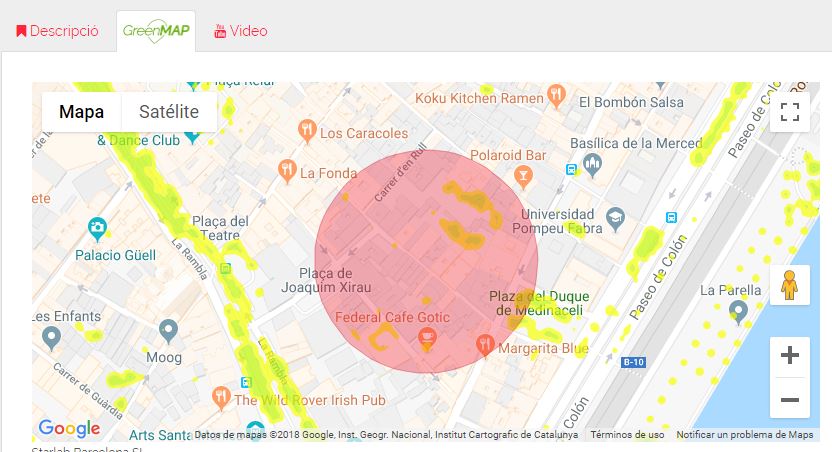Open Street View pegman icon
Image resolution: width=832 pixels, height=452 pixels.
pos(790,285)
